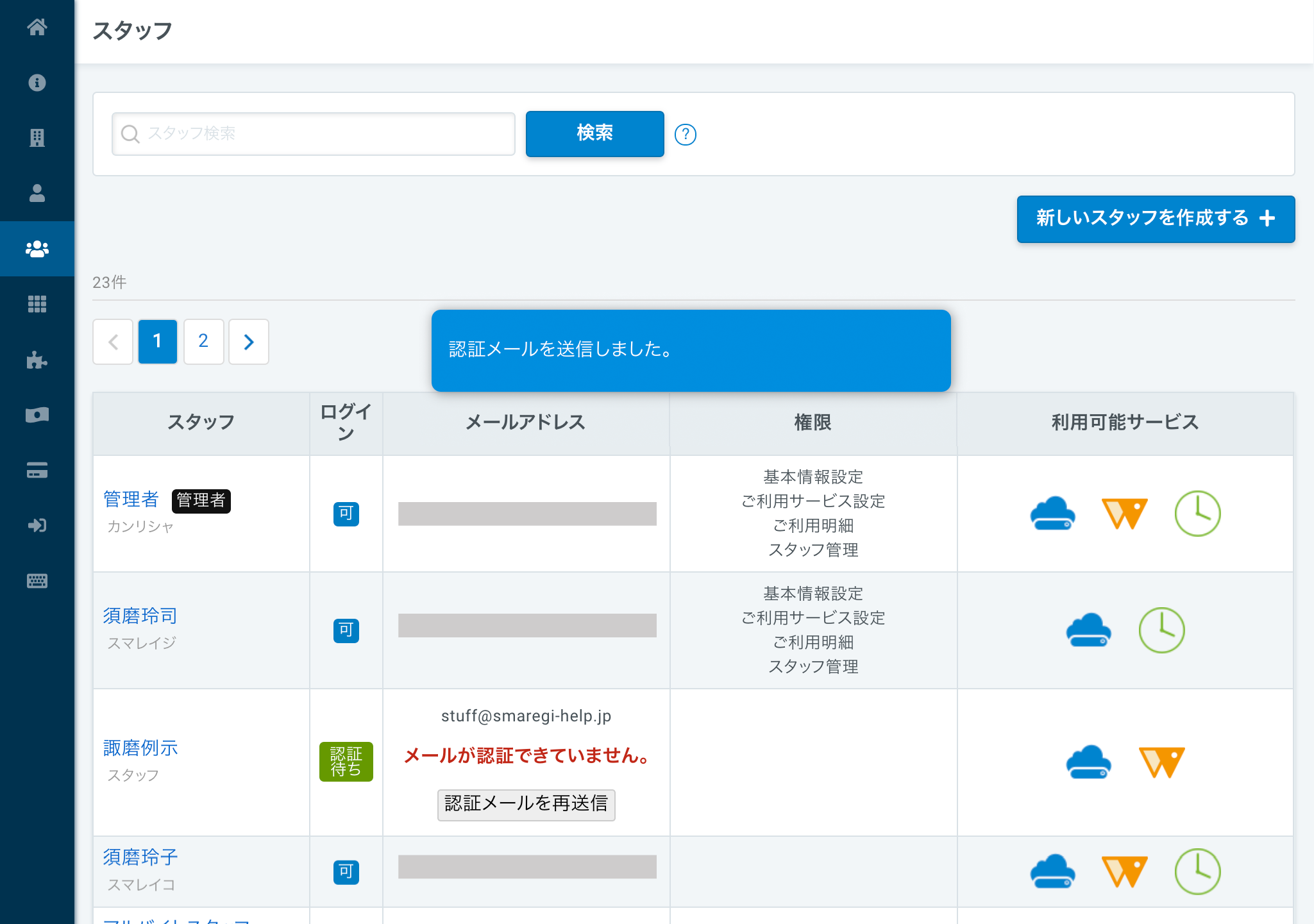Image resolution: width=1314 pixels, height=924 pixels.
Task: Resend verification with 認証メールを再送信 button
Action: pyautogui.click(x=526, y=805)
